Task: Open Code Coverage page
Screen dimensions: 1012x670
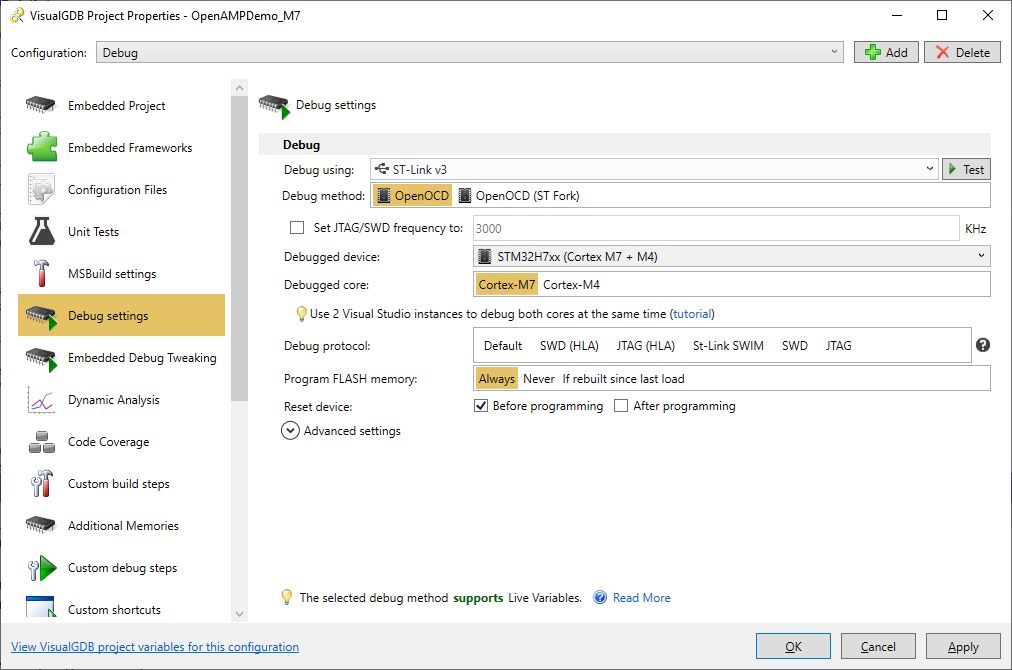Action: pyautogui.click(x=121, y=442)
